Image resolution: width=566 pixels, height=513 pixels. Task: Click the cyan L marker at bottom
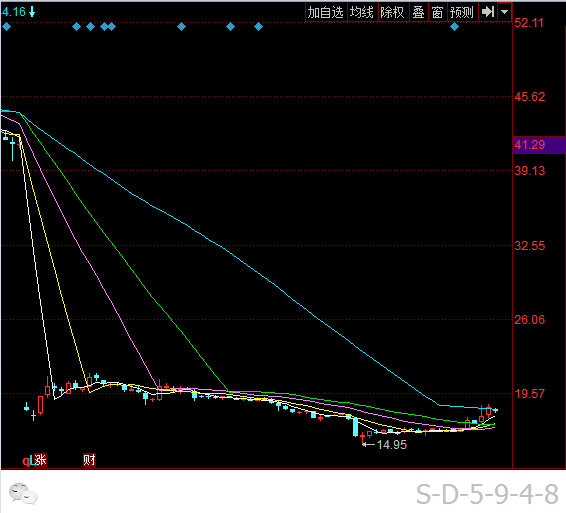tap(32, 460)
